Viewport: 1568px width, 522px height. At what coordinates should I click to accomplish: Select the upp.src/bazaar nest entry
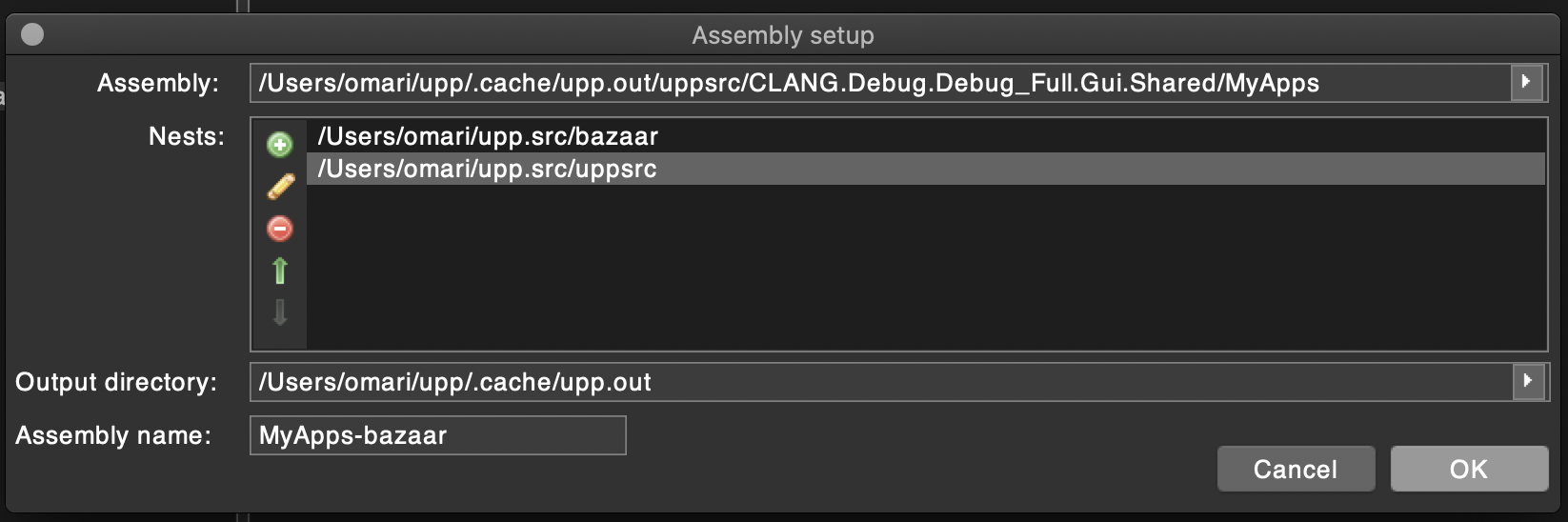pyautogui.click(x=488, y=136)
